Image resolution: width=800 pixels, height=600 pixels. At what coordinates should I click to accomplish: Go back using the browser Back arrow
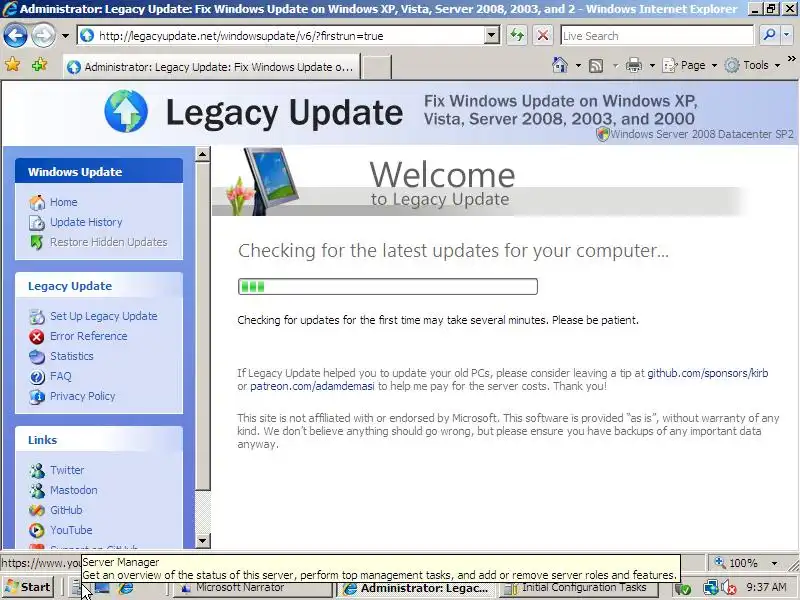(x=15, y=36)
